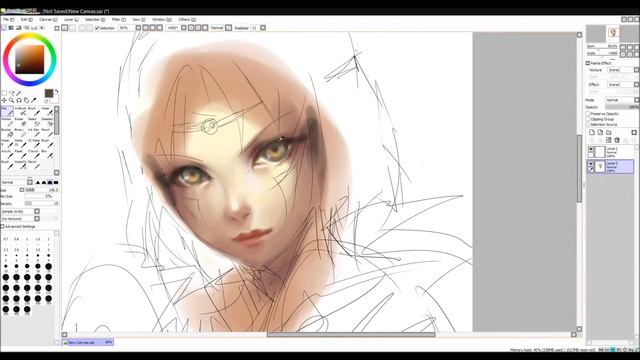Select the Move layer tool
The width and height of the screenshot is (640, 360).
4,100
